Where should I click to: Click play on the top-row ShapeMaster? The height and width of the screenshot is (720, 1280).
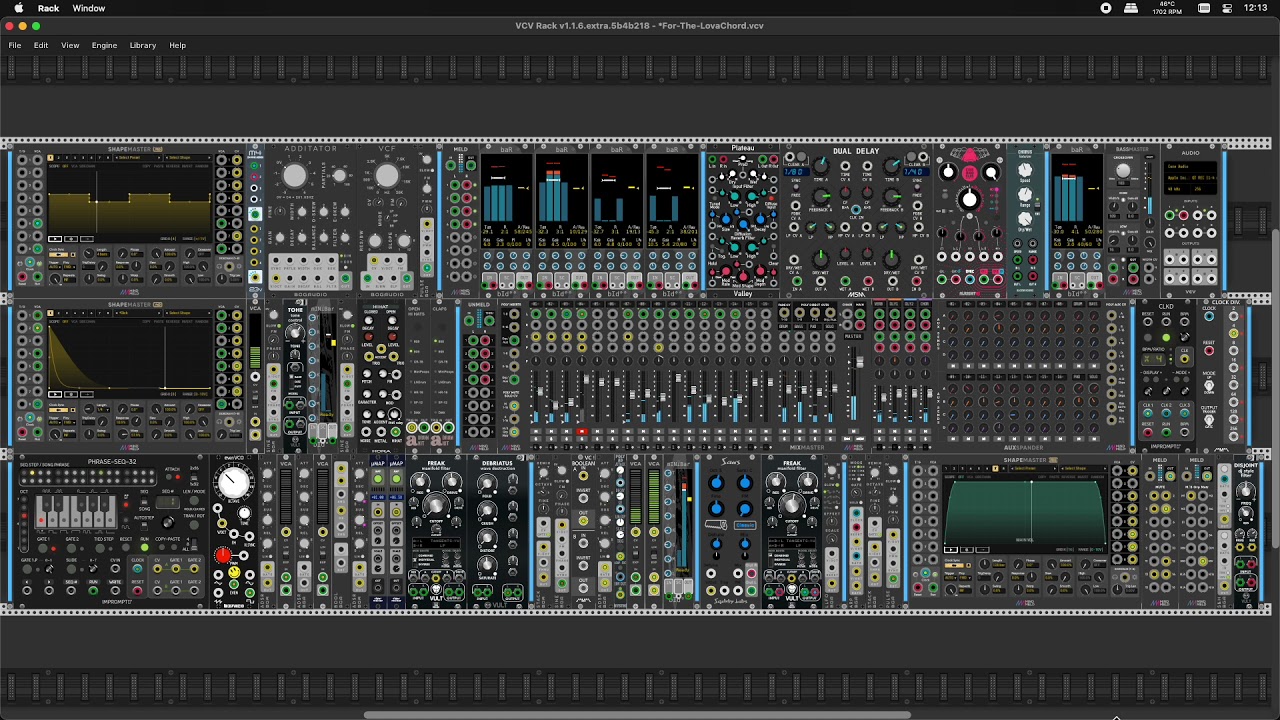click(x=54, y=239)
